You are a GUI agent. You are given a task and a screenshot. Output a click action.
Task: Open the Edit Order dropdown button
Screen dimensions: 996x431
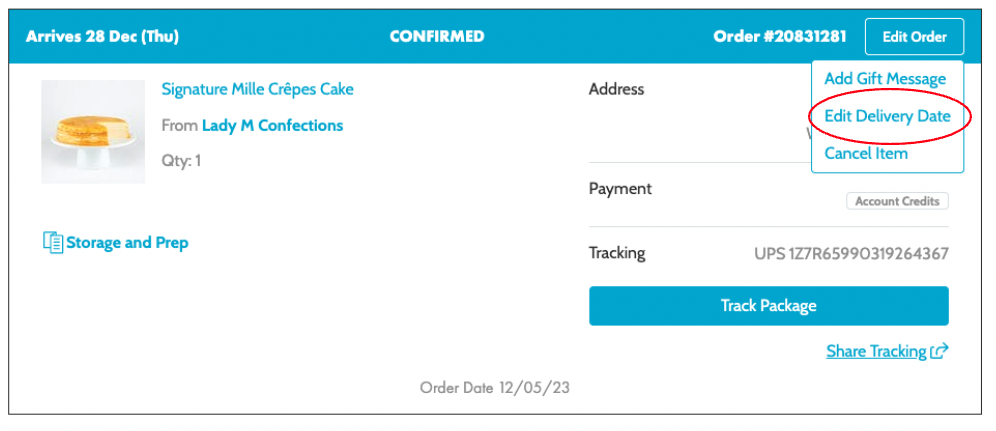(x=914, y=37)
